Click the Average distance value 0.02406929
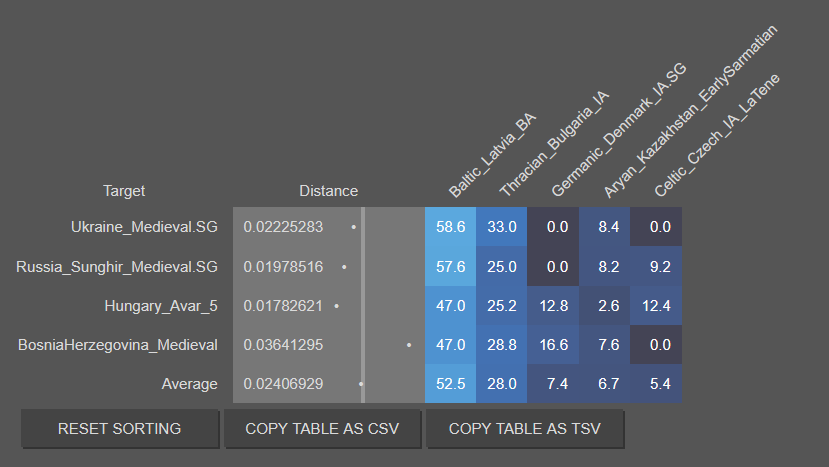 tap(283, 384)
